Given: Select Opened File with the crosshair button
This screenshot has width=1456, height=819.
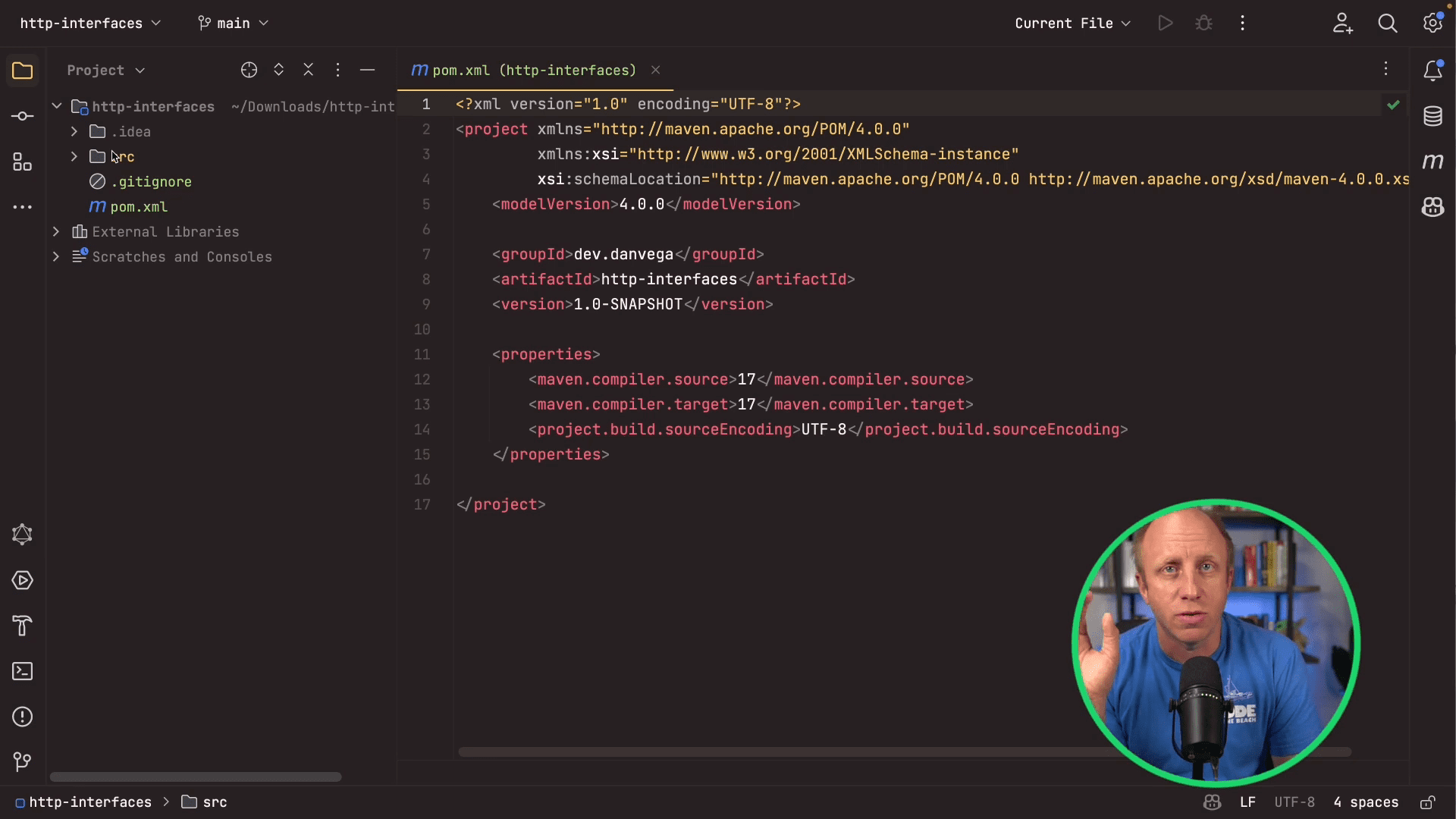Looking at the screenshot, I should pyautogui.click(x=249, y=70).
